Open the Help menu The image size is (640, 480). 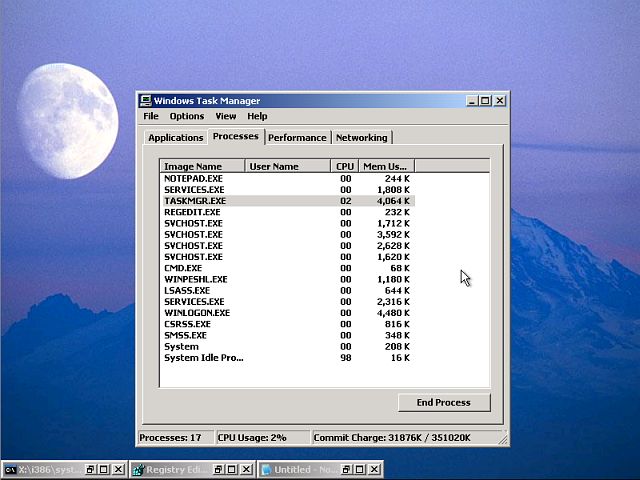pos(257,116)
